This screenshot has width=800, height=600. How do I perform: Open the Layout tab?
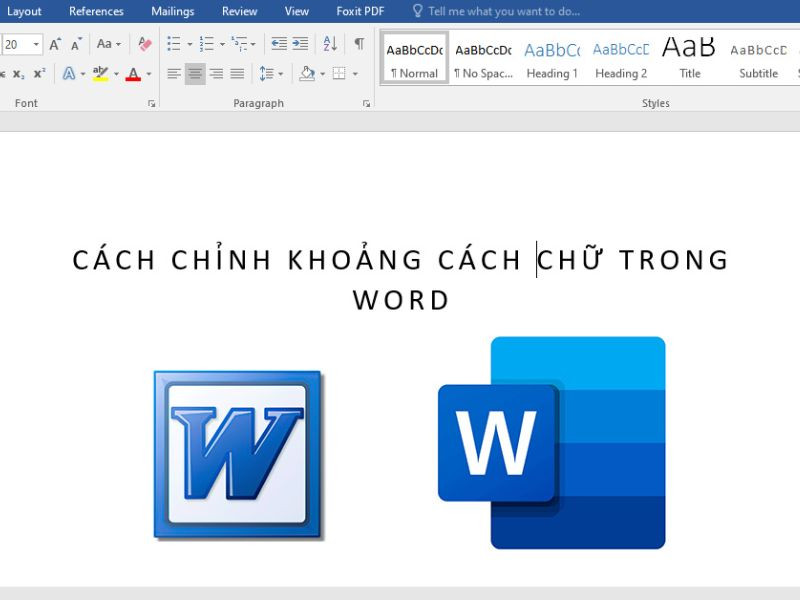click(x=22, y=11)
